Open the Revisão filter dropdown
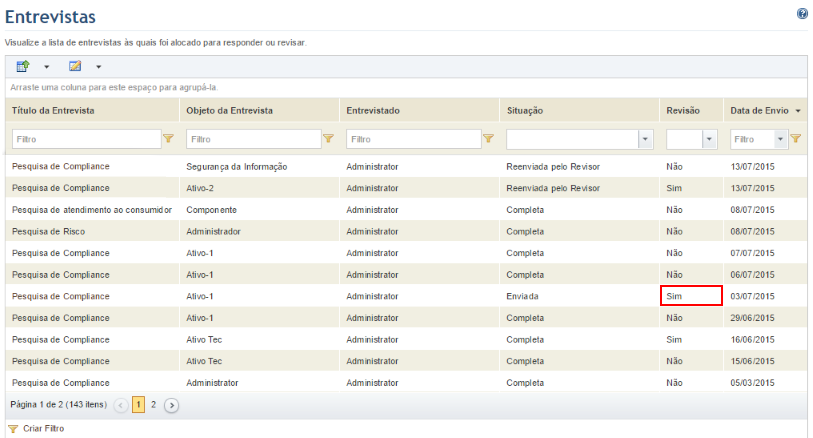This screenshot has width=813, height=438. (709, 139)
